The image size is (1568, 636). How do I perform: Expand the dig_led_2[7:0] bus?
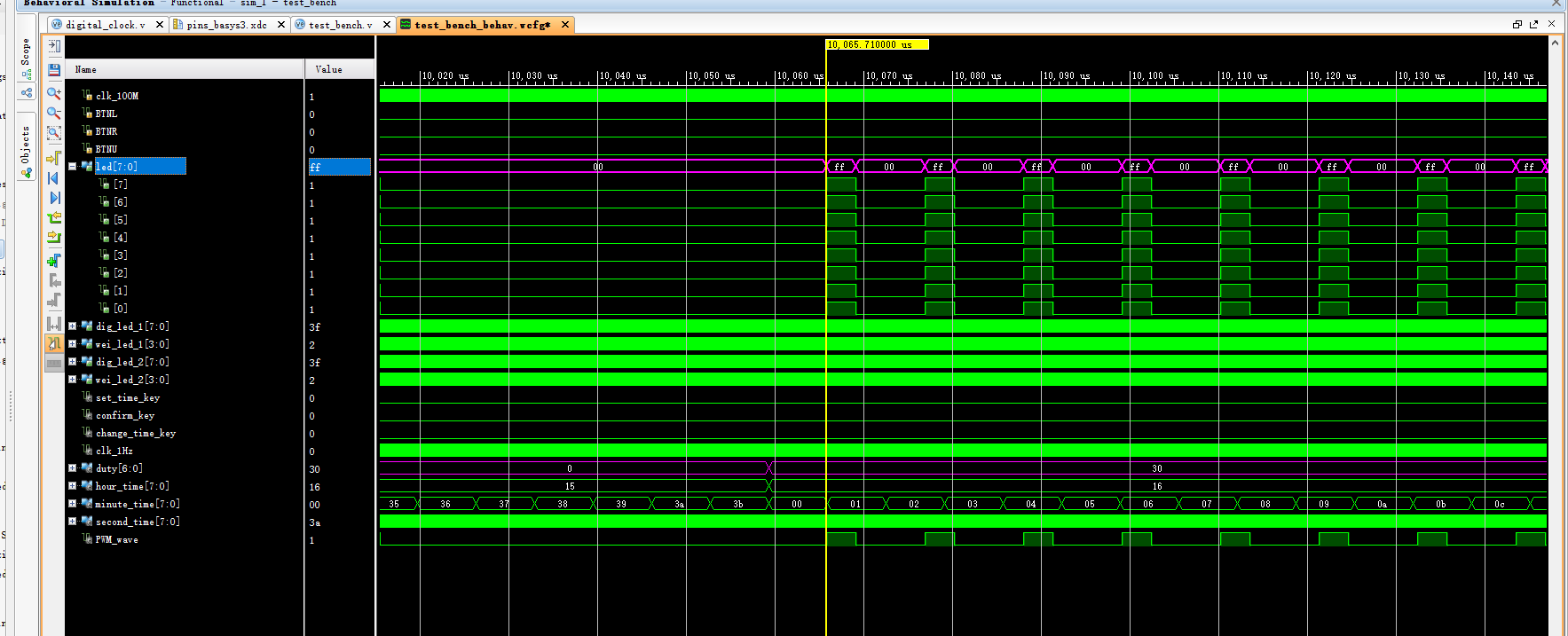73,362
